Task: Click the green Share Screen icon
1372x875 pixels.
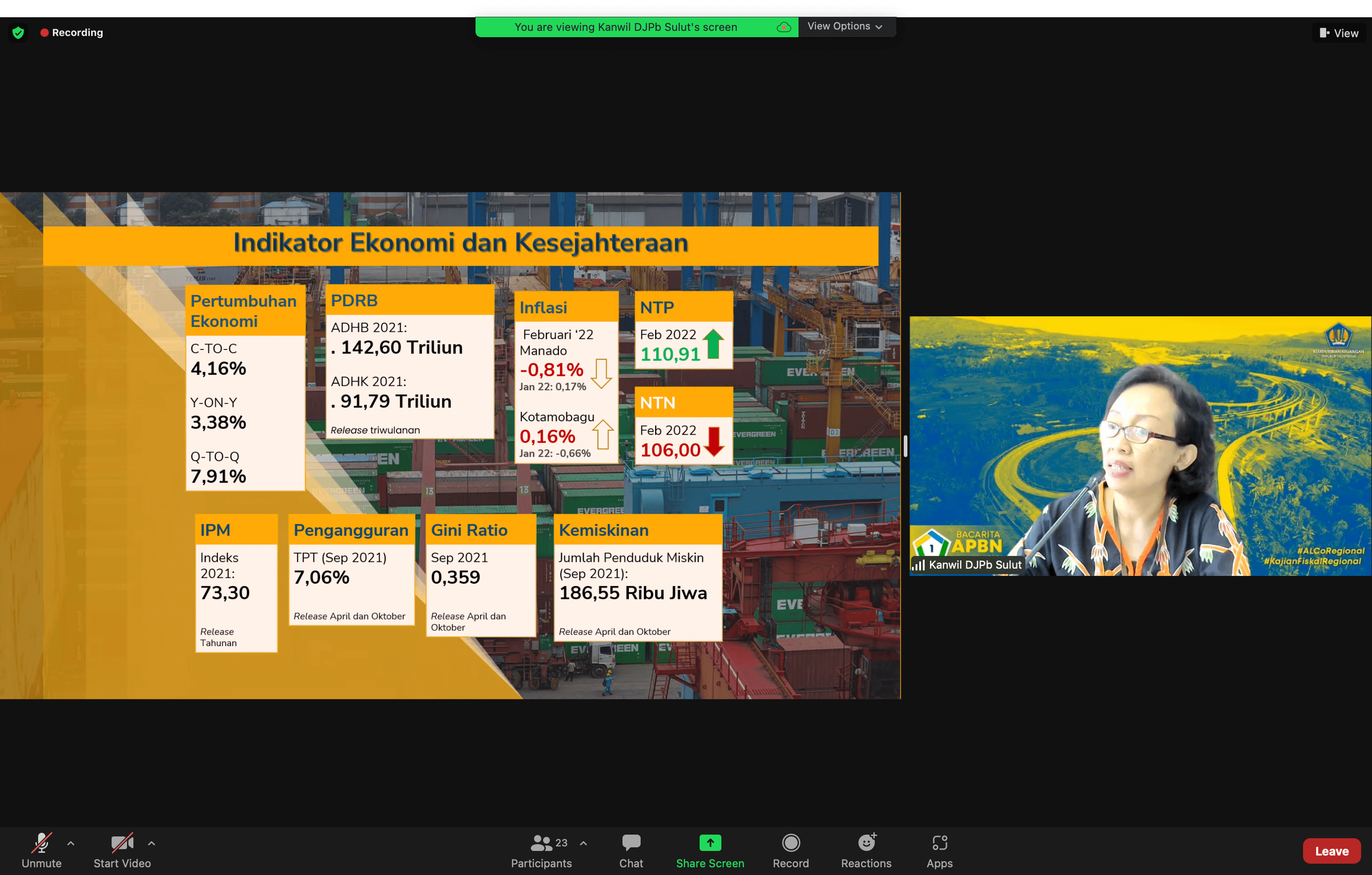Action: pos(709,842)
